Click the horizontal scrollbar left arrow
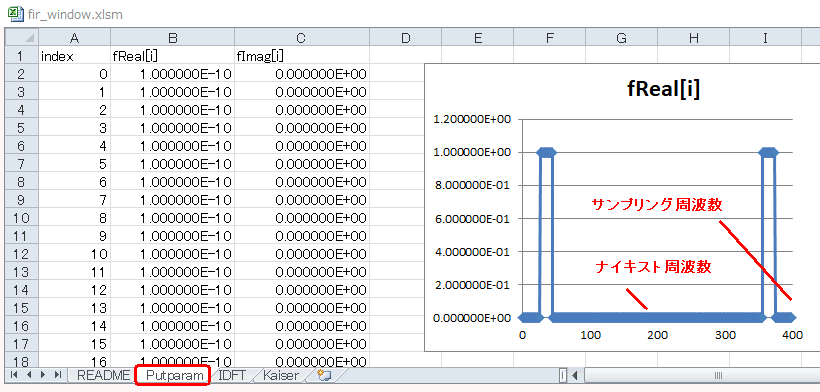820x392 pixels. [574, 375]
